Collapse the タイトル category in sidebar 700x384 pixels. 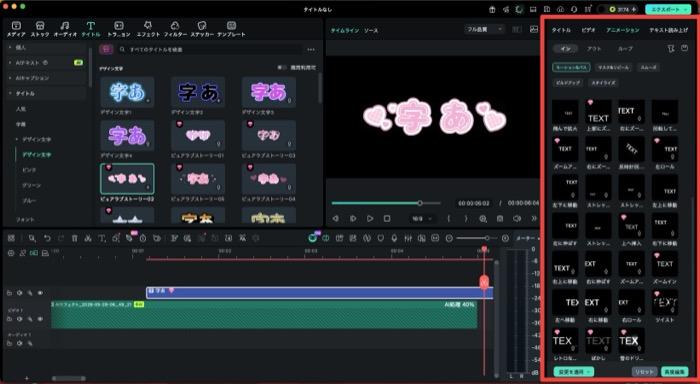pyautogui.click(x=10, y=93)
